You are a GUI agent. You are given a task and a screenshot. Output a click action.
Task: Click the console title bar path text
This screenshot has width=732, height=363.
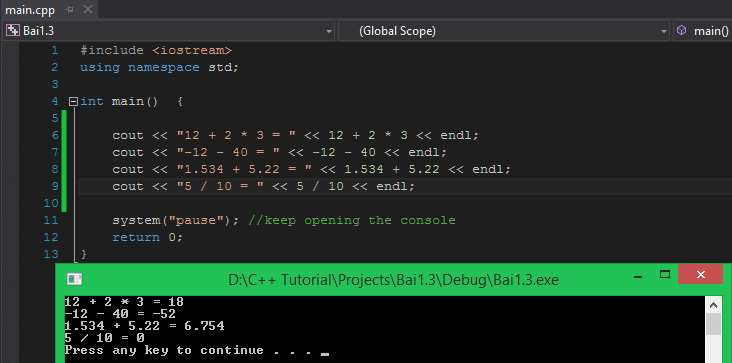click(x=393, y=279)
